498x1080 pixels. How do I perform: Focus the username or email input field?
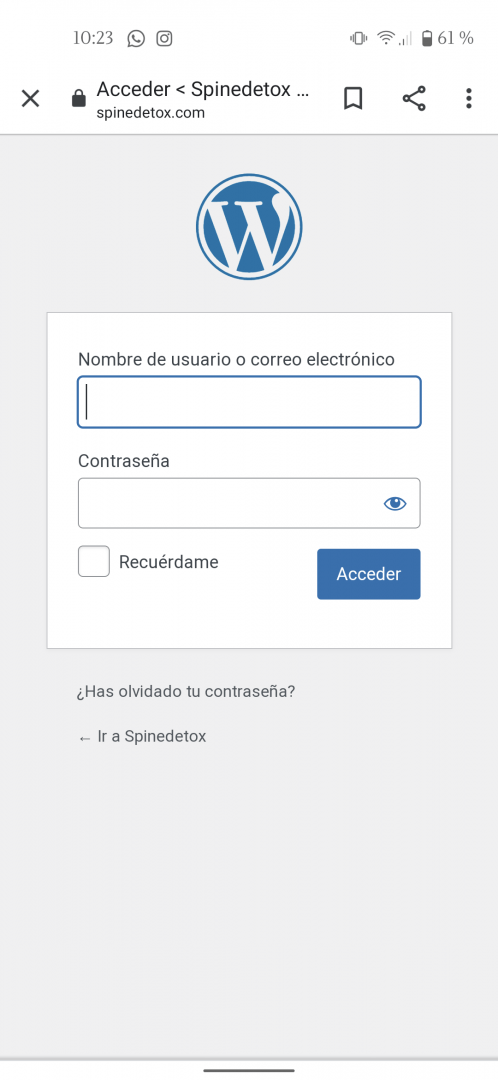click(x=249, y=402)
